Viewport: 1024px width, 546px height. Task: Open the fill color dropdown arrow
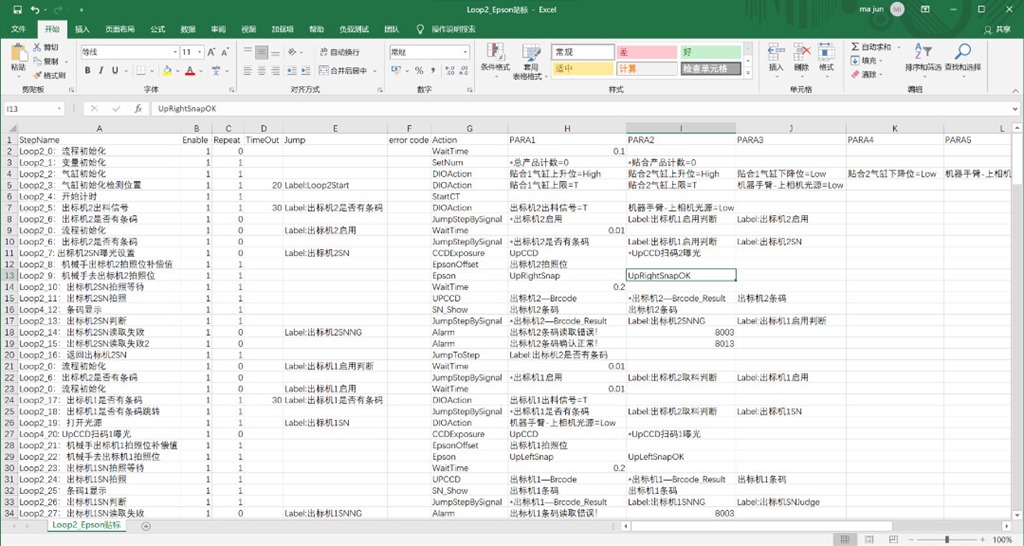178,71
